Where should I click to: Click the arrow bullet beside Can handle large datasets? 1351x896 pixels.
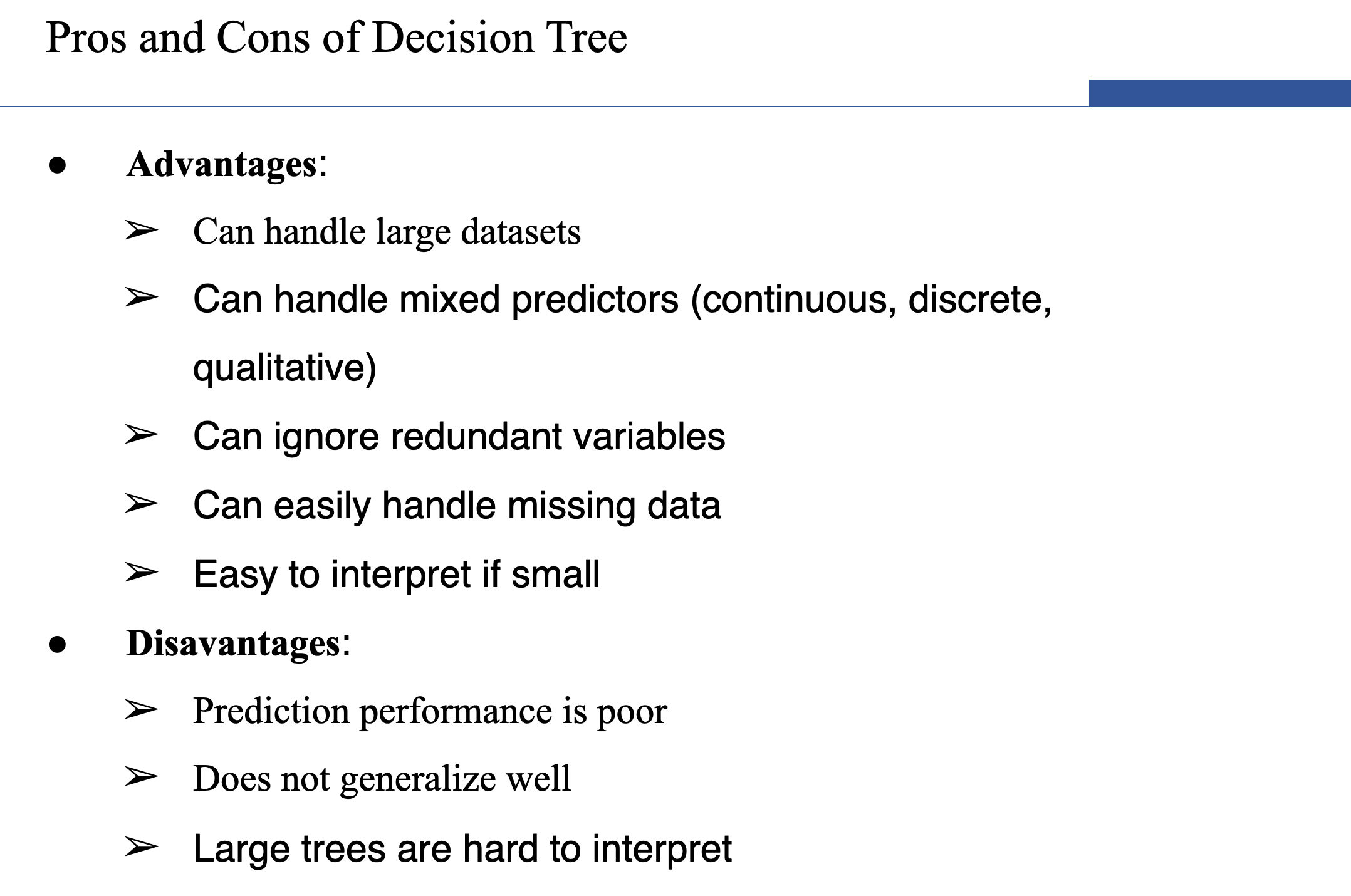pyautogui.click(x=141, y=231)
